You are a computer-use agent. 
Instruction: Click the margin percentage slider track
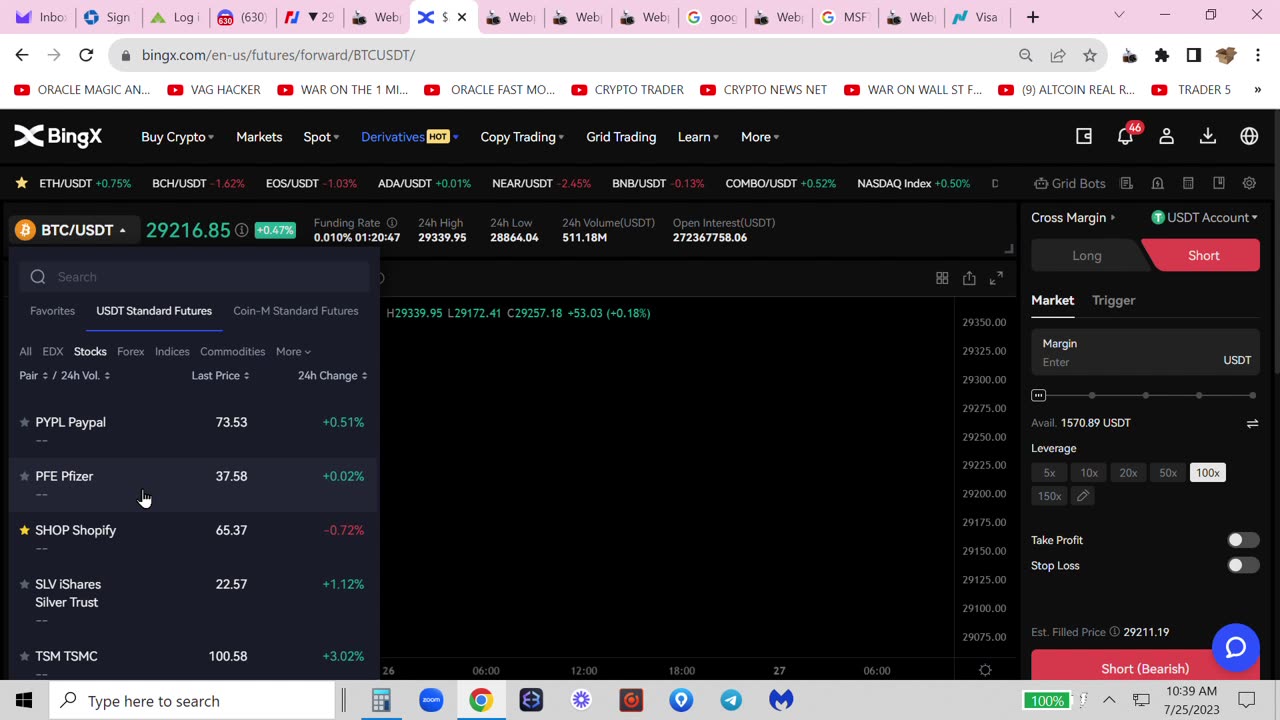point(1145,395)
